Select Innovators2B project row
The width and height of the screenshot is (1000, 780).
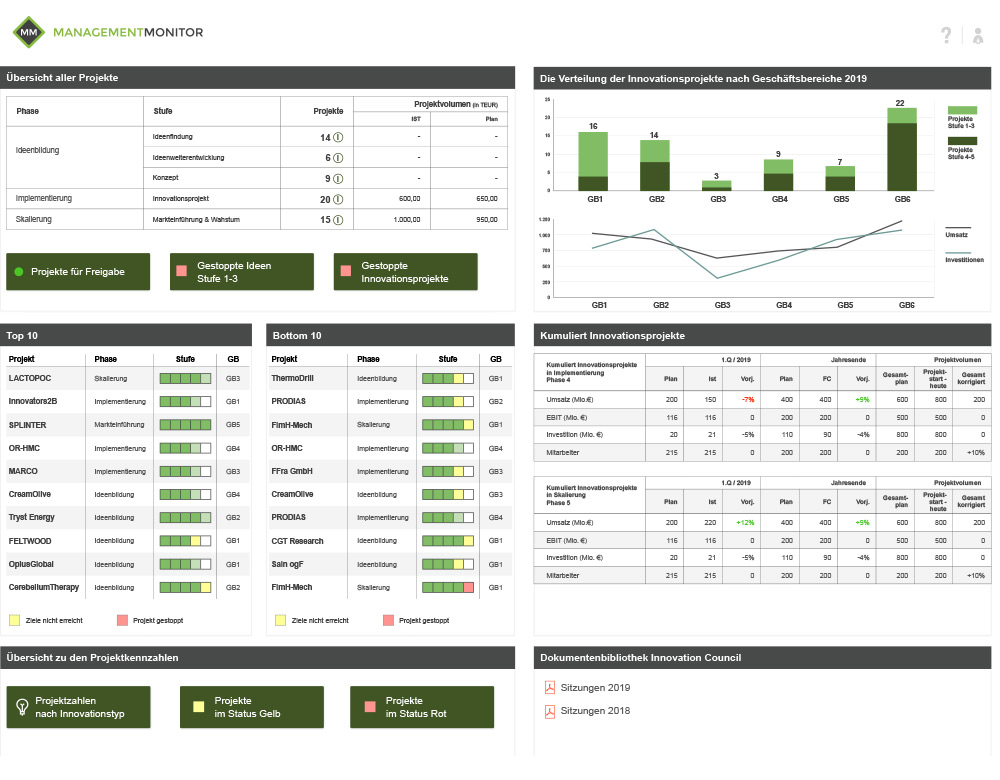click(126, 401)
